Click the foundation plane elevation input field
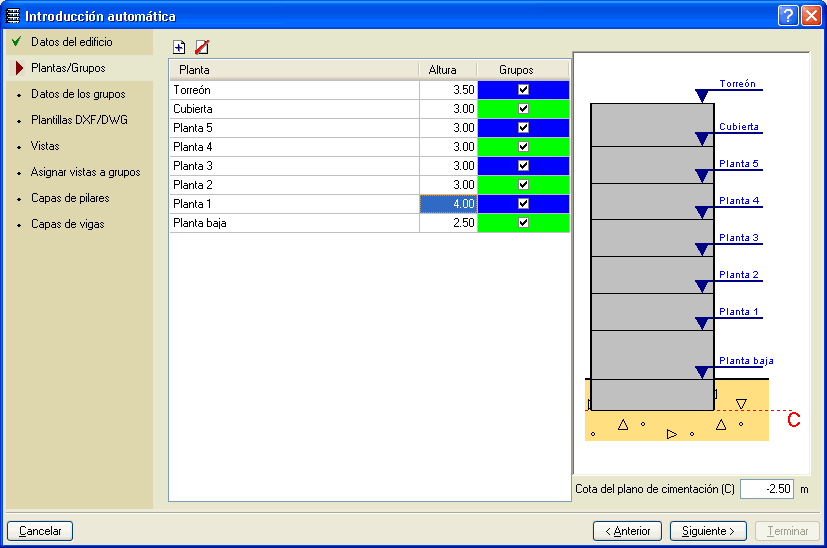 pos(767,489)
